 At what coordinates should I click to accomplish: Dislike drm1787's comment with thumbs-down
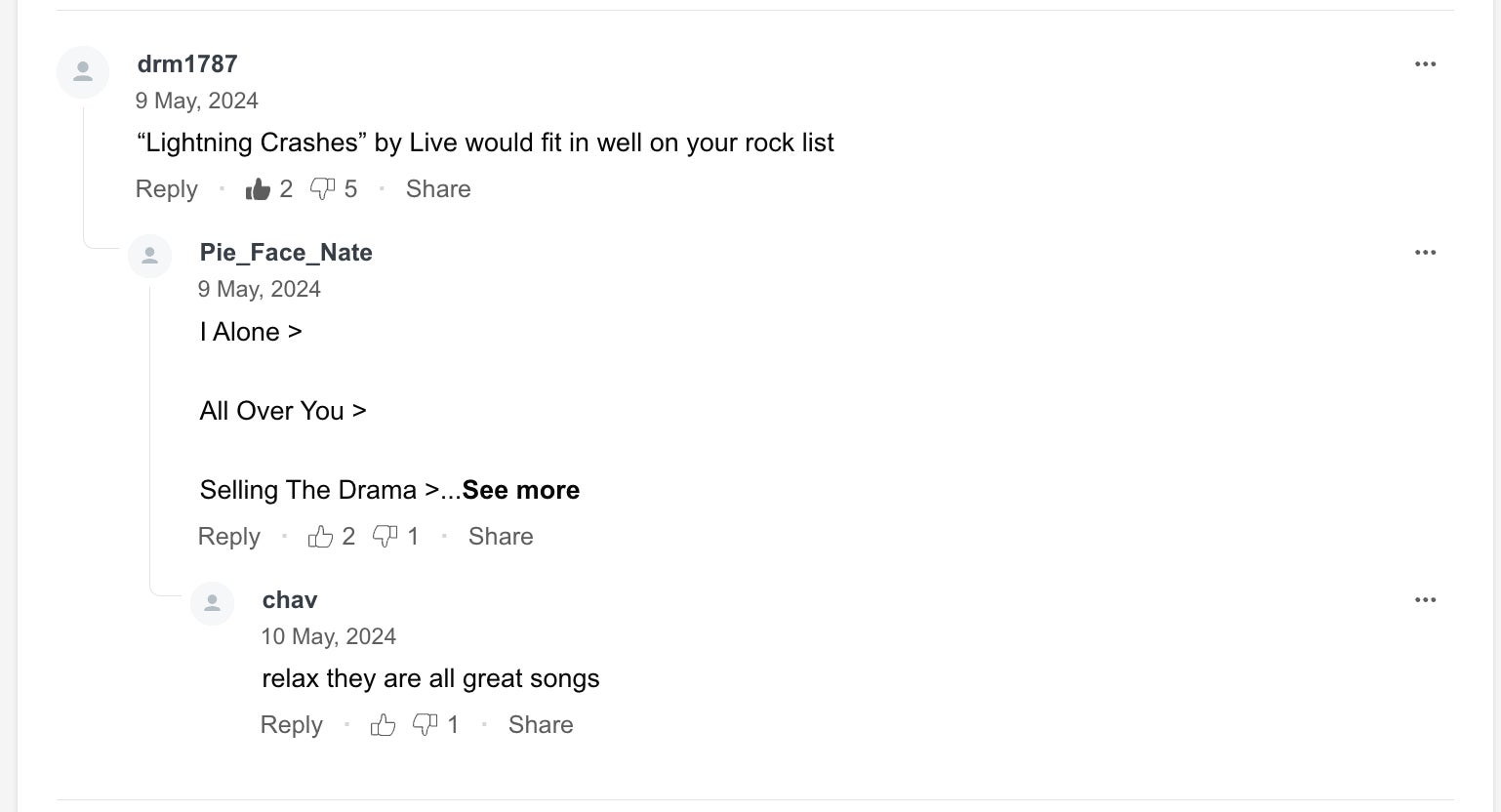click(322, 189)
